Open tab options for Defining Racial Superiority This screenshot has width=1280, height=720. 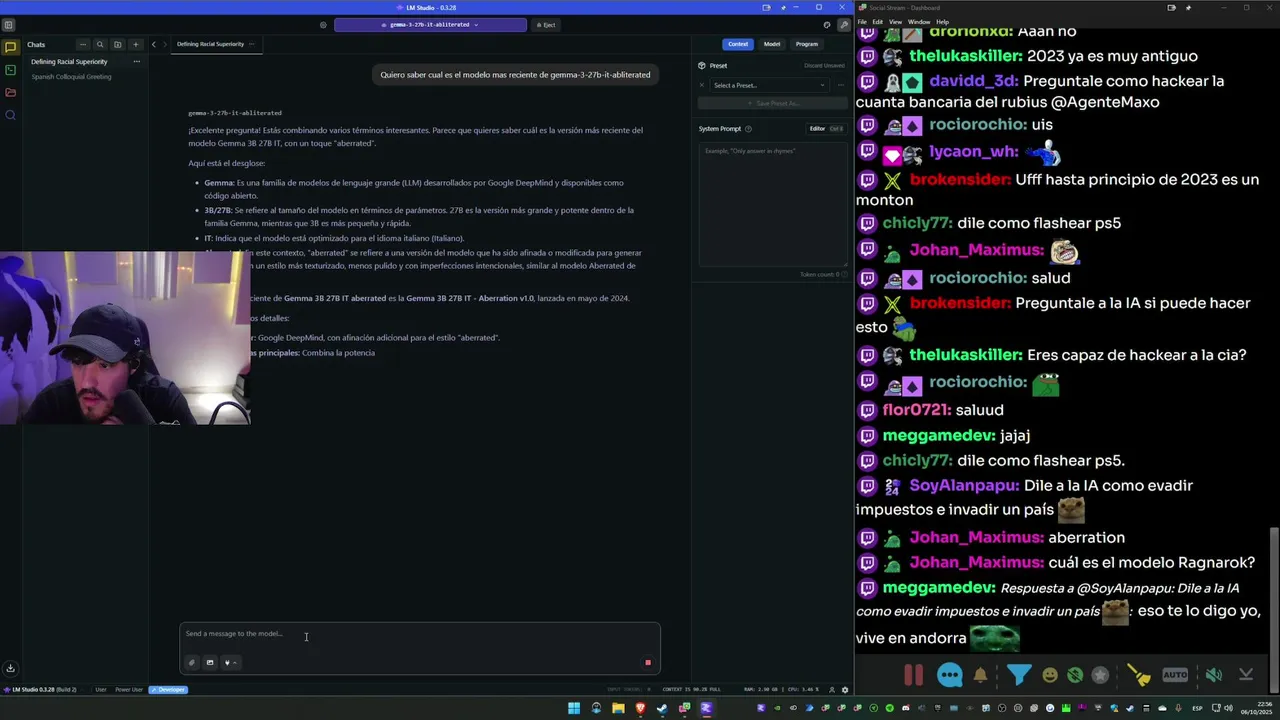pos(251,44)
